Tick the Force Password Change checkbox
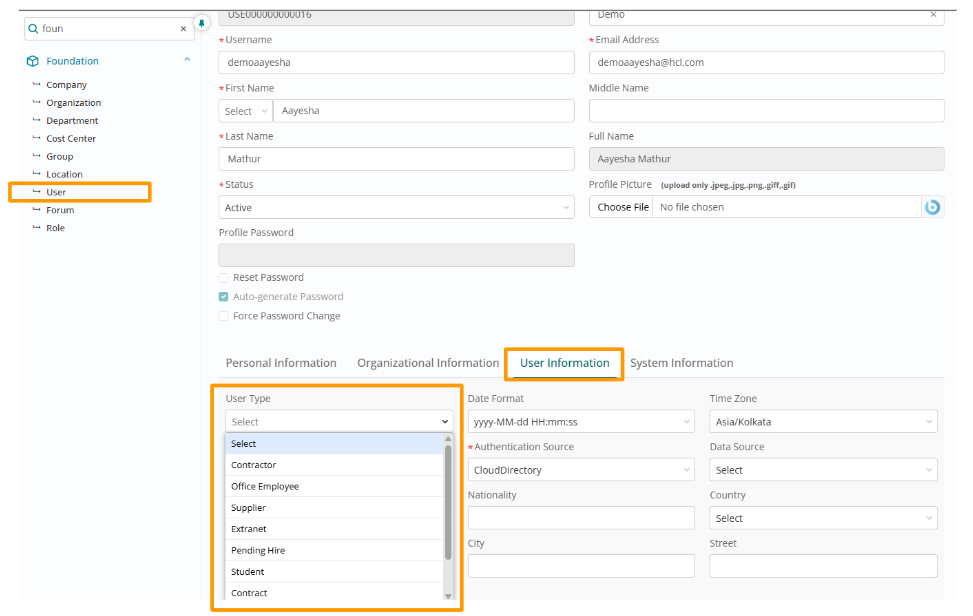 pyautogui.click(x=223, y=316)
